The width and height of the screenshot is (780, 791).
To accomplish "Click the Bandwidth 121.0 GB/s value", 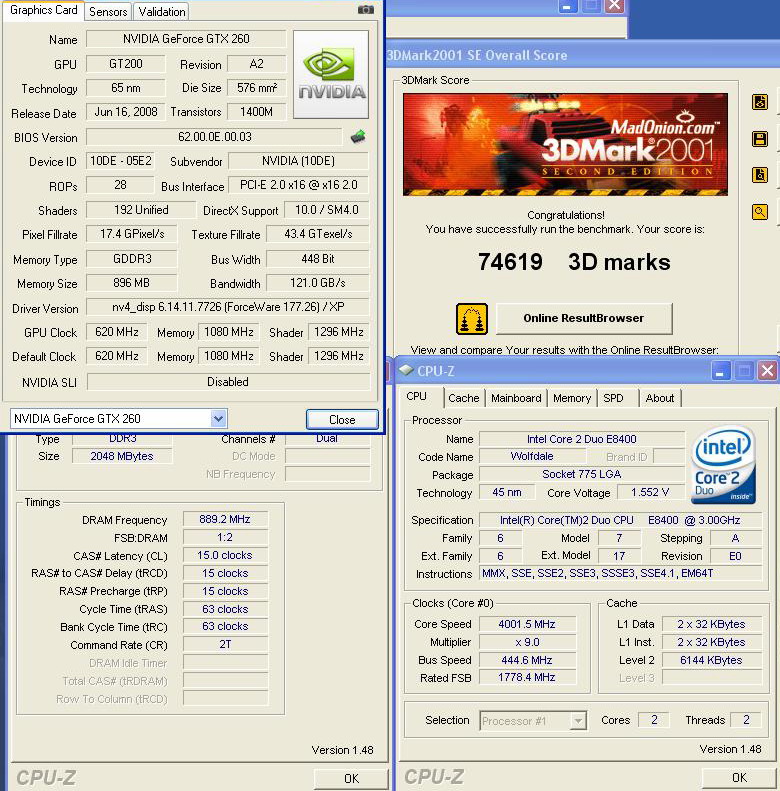I will [318, 283].
